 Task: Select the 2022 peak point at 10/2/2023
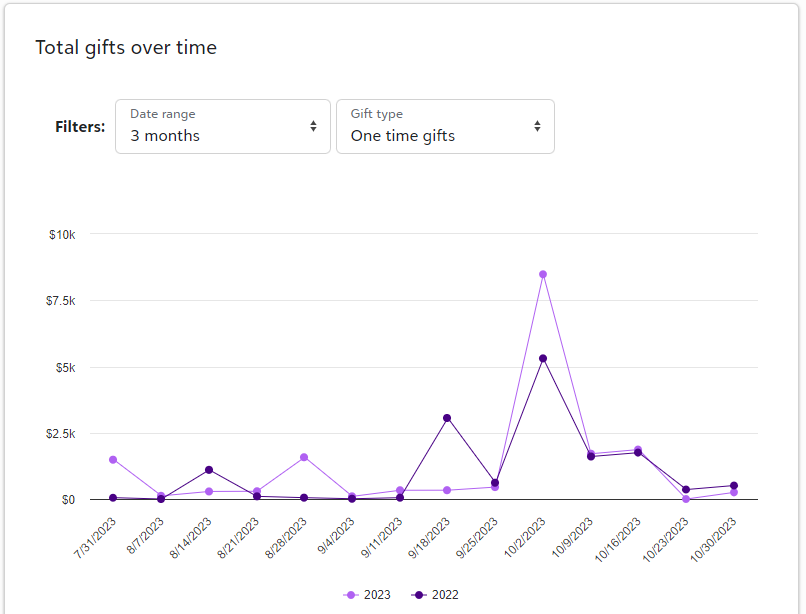click(543, 358)
